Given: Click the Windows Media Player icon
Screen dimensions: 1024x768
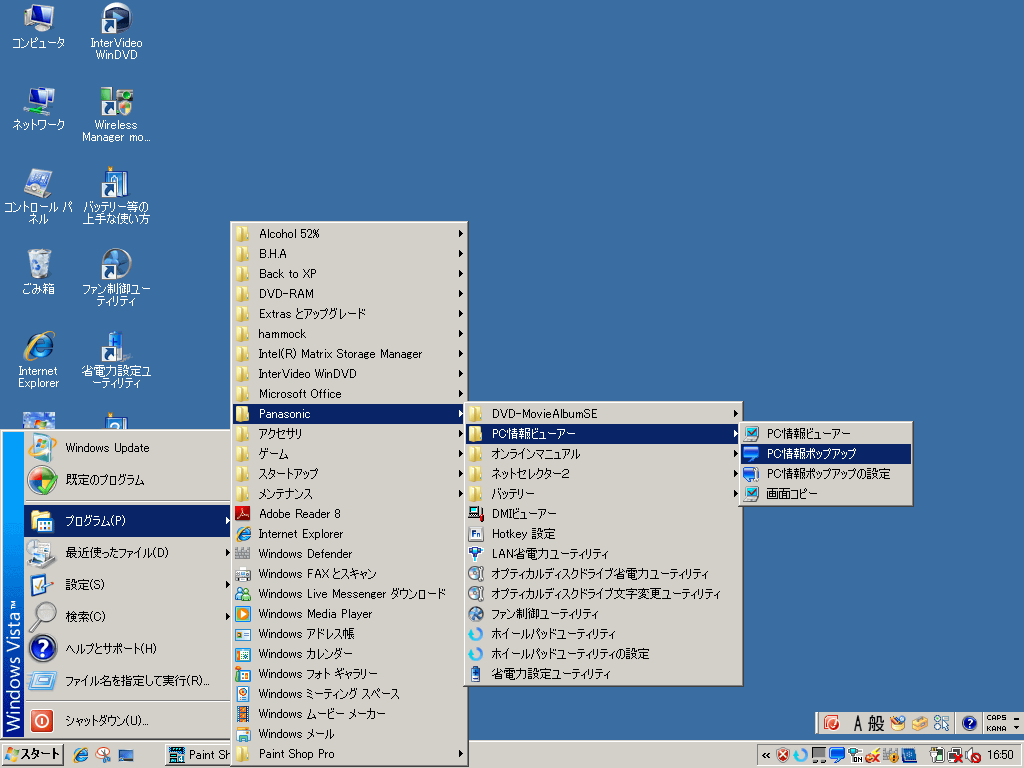Looking at the screenshot, I should coord(243,614).
